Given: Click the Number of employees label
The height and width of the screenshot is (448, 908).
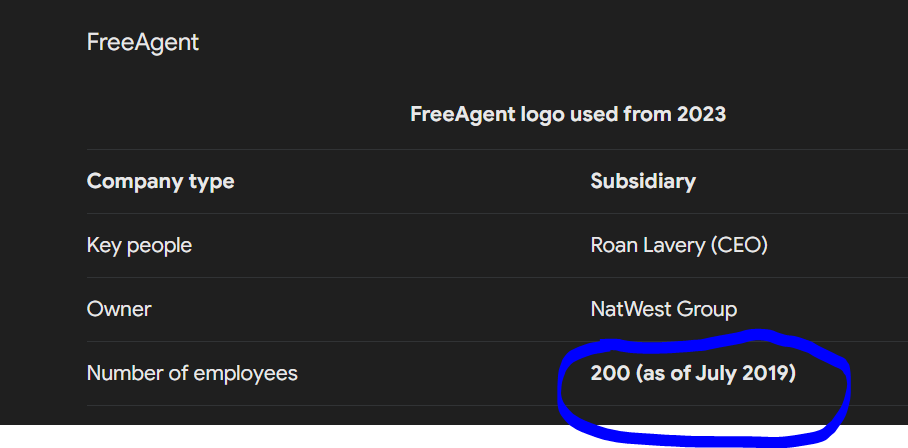Looking at the screenshot, I should tap(192, 373).
